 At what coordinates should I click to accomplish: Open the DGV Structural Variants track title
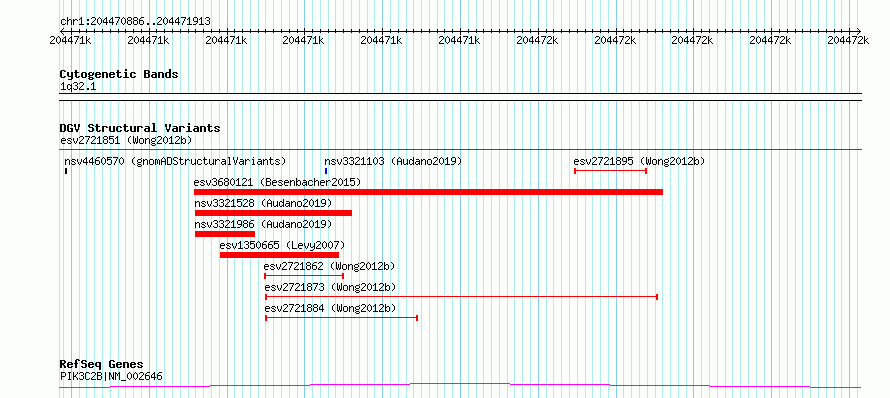[140, 128]
